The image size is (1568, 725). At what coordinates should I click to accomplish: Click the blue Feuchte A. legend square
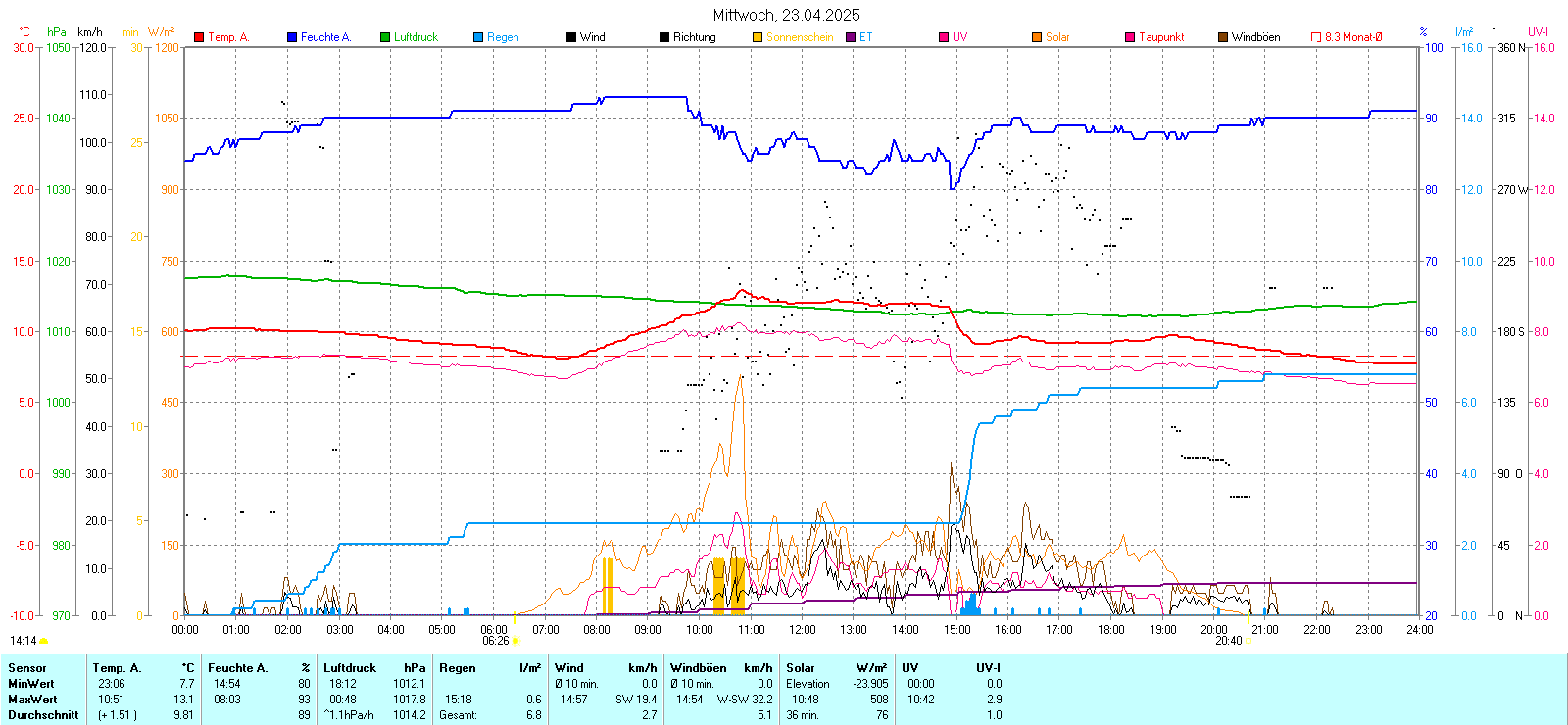(292, 37)
